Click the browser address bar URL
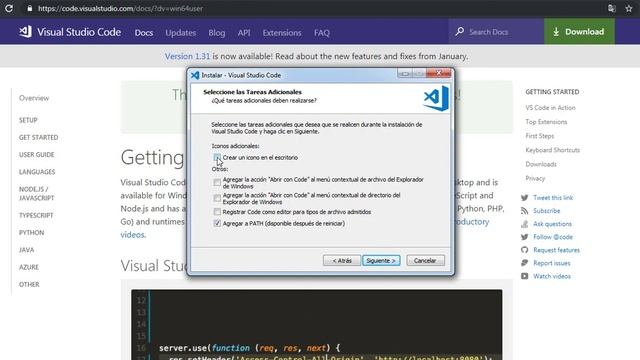Viewport: 640px width, 360px height. pos(120,8)
